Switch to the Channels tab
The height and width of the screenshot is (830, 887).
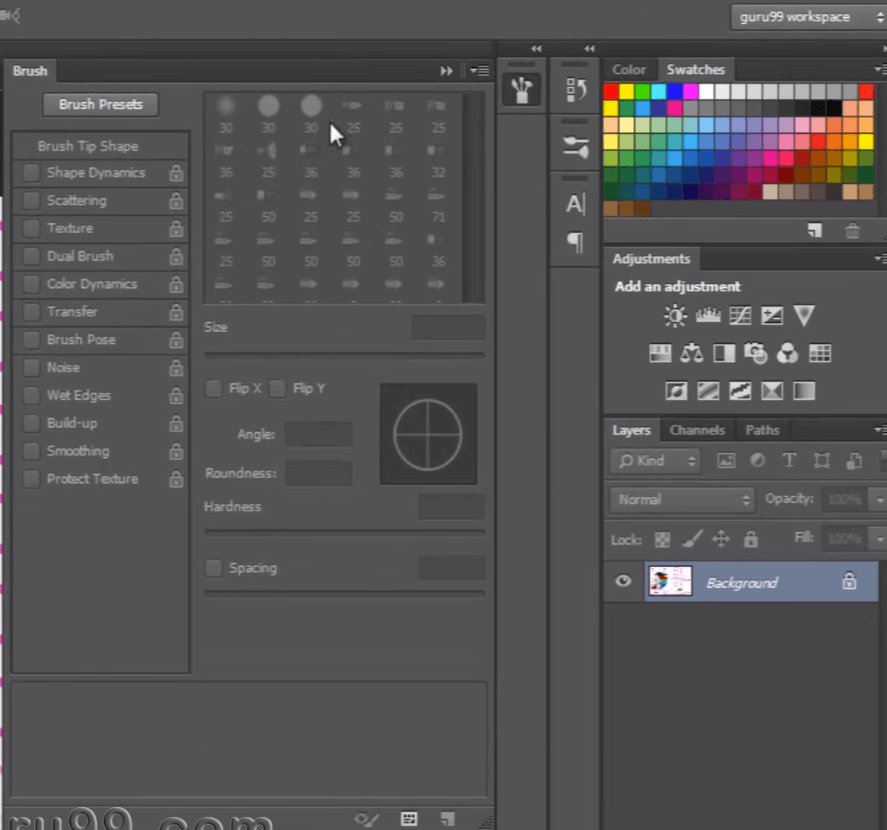697,430
